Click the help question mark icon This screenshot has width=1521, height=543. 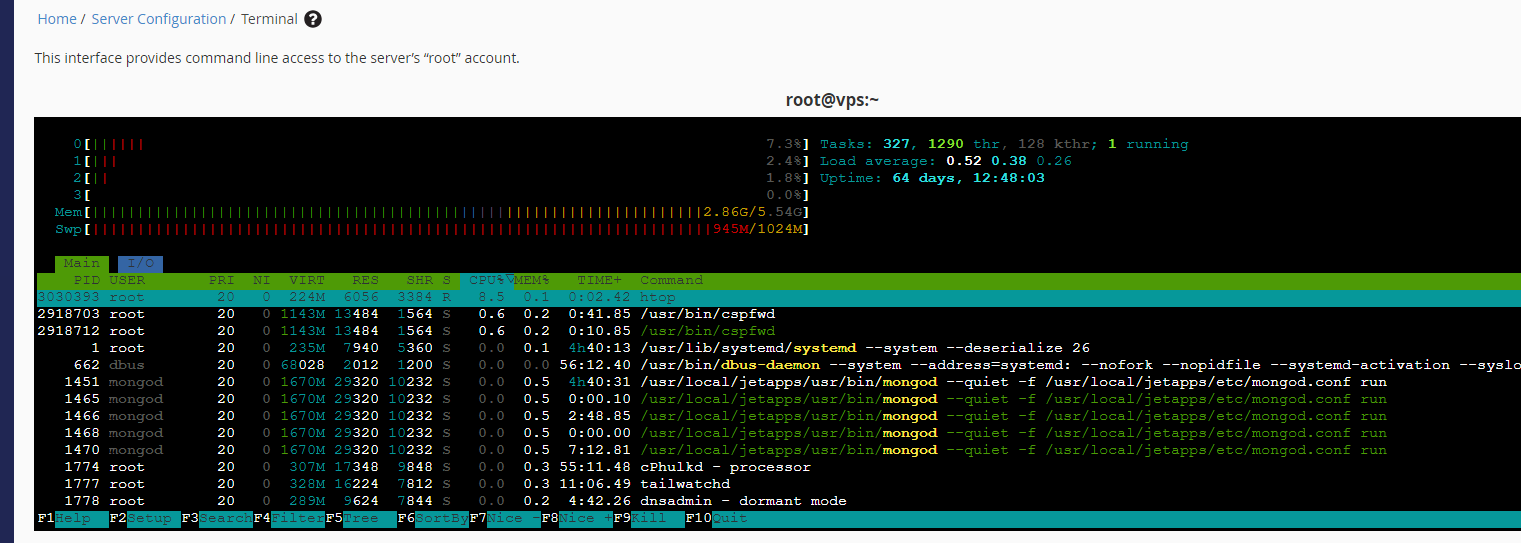tap(313, 19)
